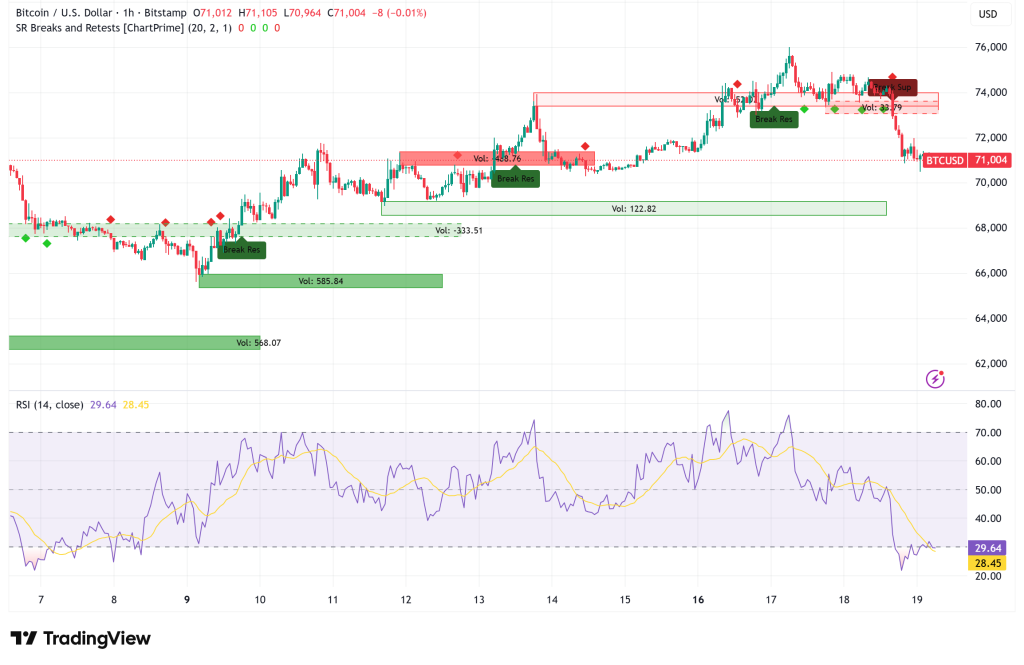Click the yellow 28.45 RSI average tag
This screenshot has height=665, width=1024.
987,563
